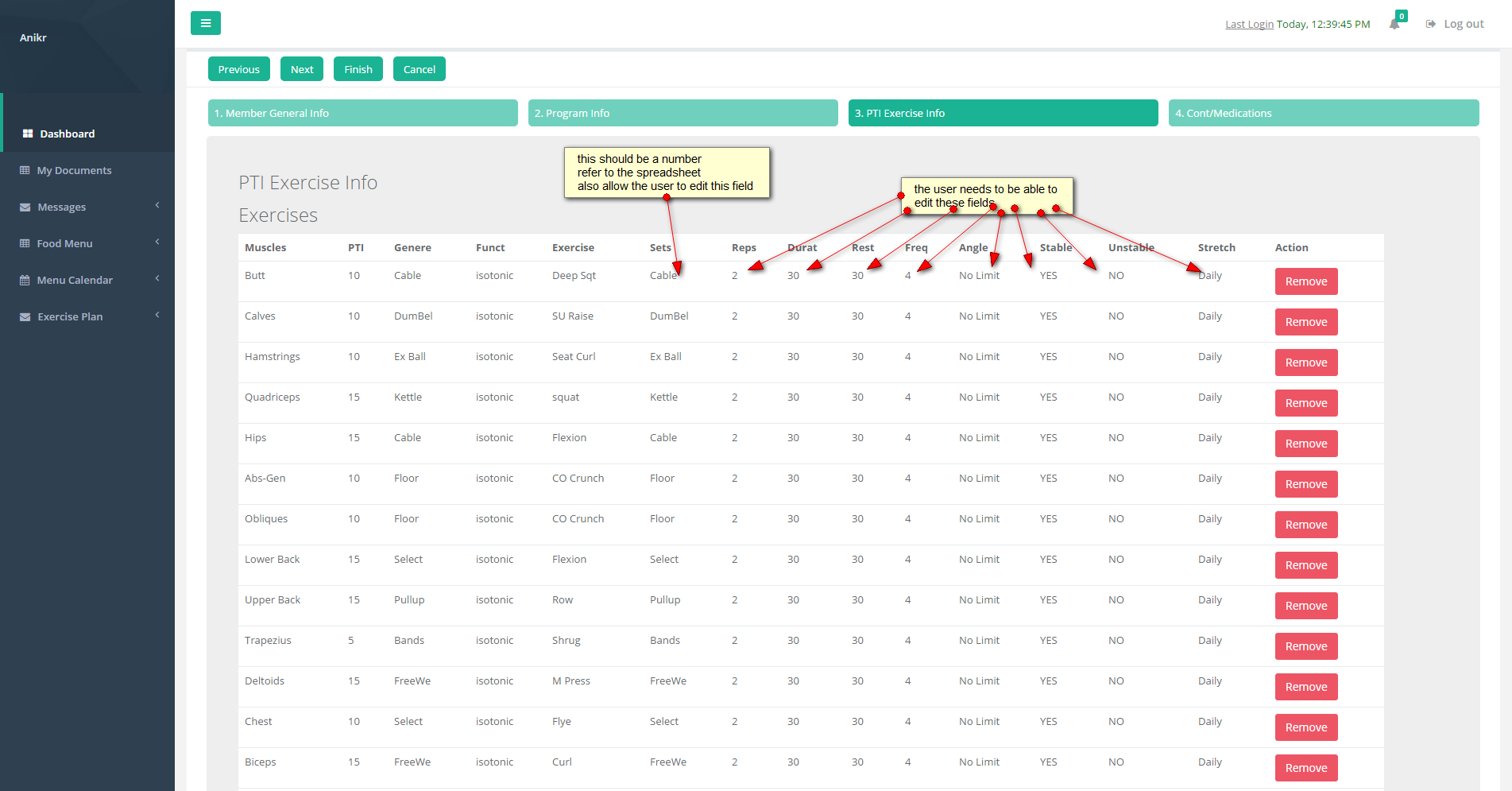Image resolution: width=1512 pixels, height=791 pixels.
Task: Remove the Calves exercise row
Action: pyautogui.click(x=1306, y=322)
